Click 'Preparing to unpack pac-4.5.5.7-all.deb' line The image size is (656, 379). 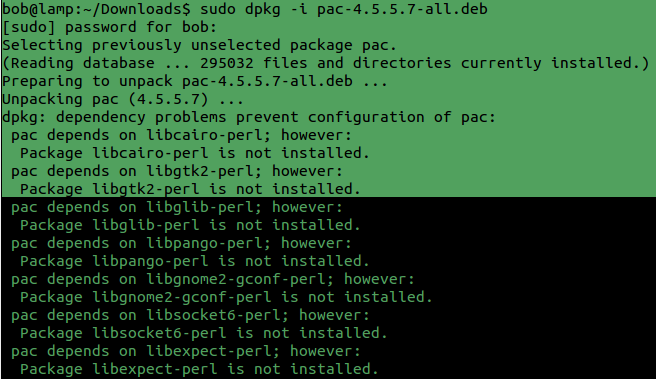tap(195, 81)
